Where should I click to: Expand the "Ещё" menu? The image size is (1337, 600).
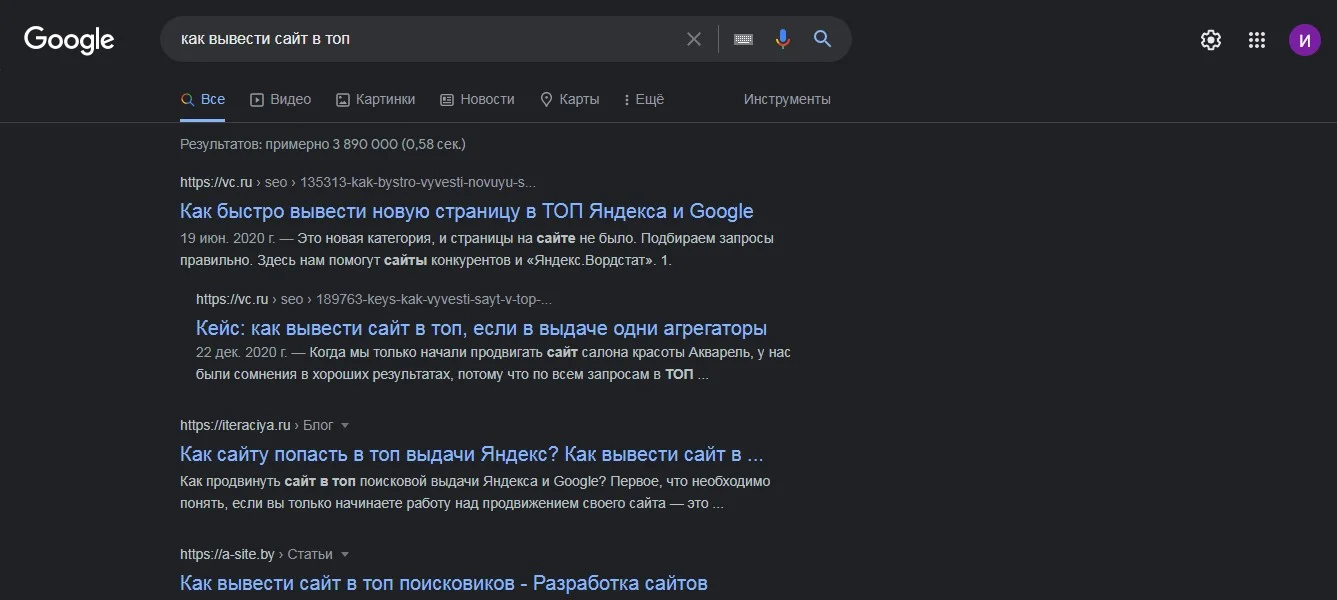pyautogui.click(x=643, y=99)
